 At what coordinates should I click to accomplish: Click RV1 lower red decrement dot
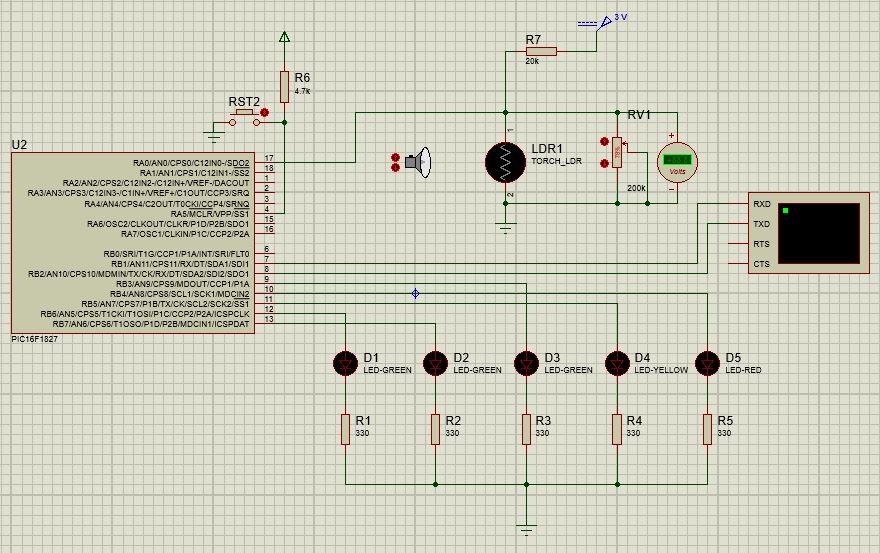tap(604, 163)
